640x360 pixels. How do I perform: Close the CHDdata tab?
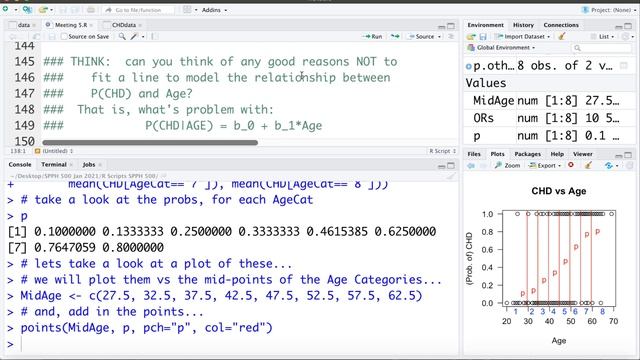click(x=140, y=25)
